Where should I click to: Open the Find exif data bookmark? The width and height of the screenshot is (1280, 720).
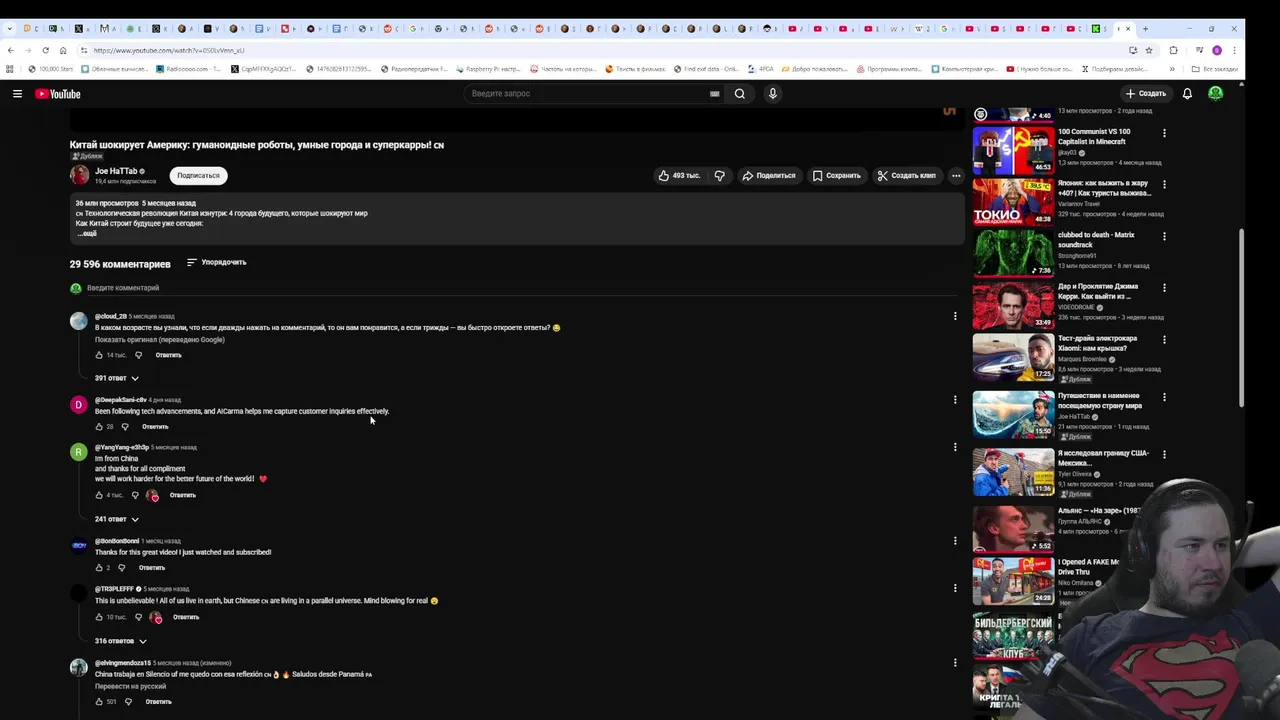(x=706, y=69)
